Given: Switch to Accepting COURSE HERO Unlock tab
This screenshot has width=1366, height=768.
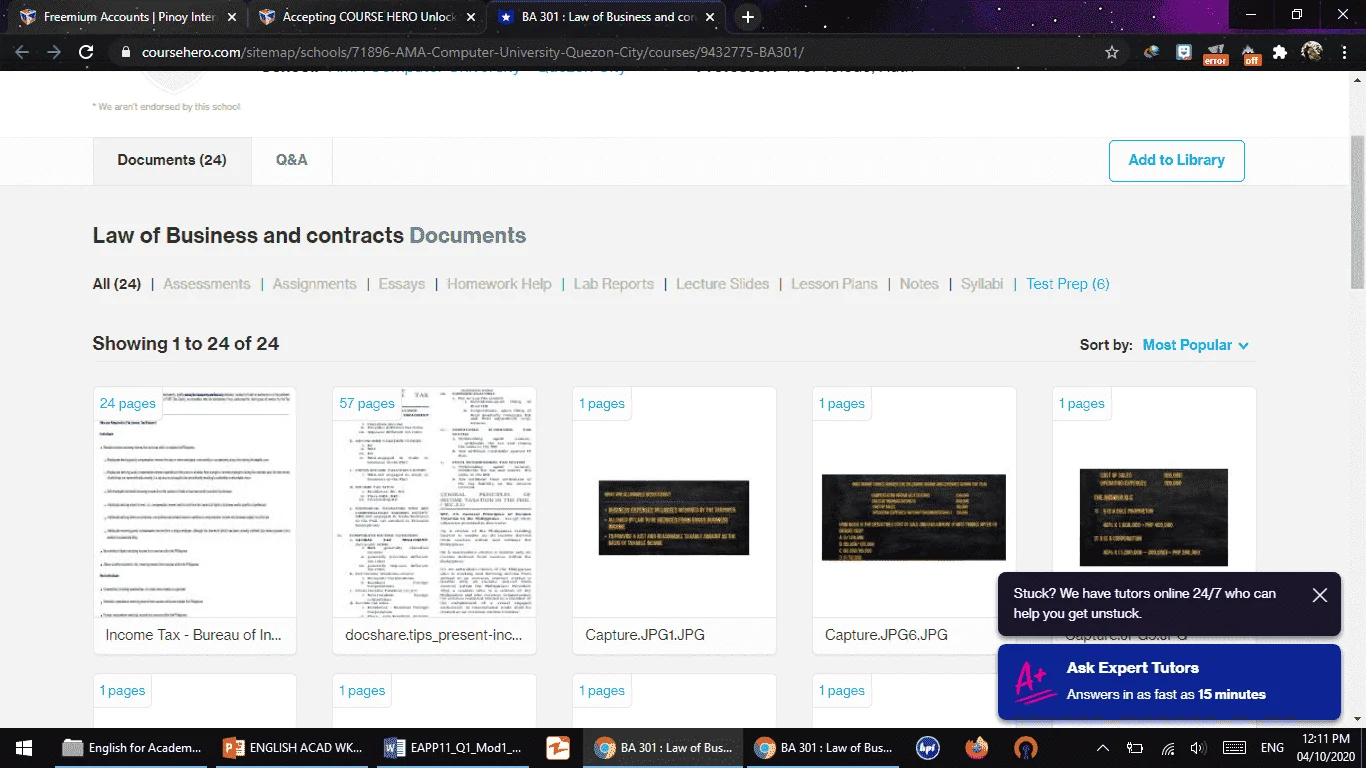Looking at the screenshot, I should point(368,17).
